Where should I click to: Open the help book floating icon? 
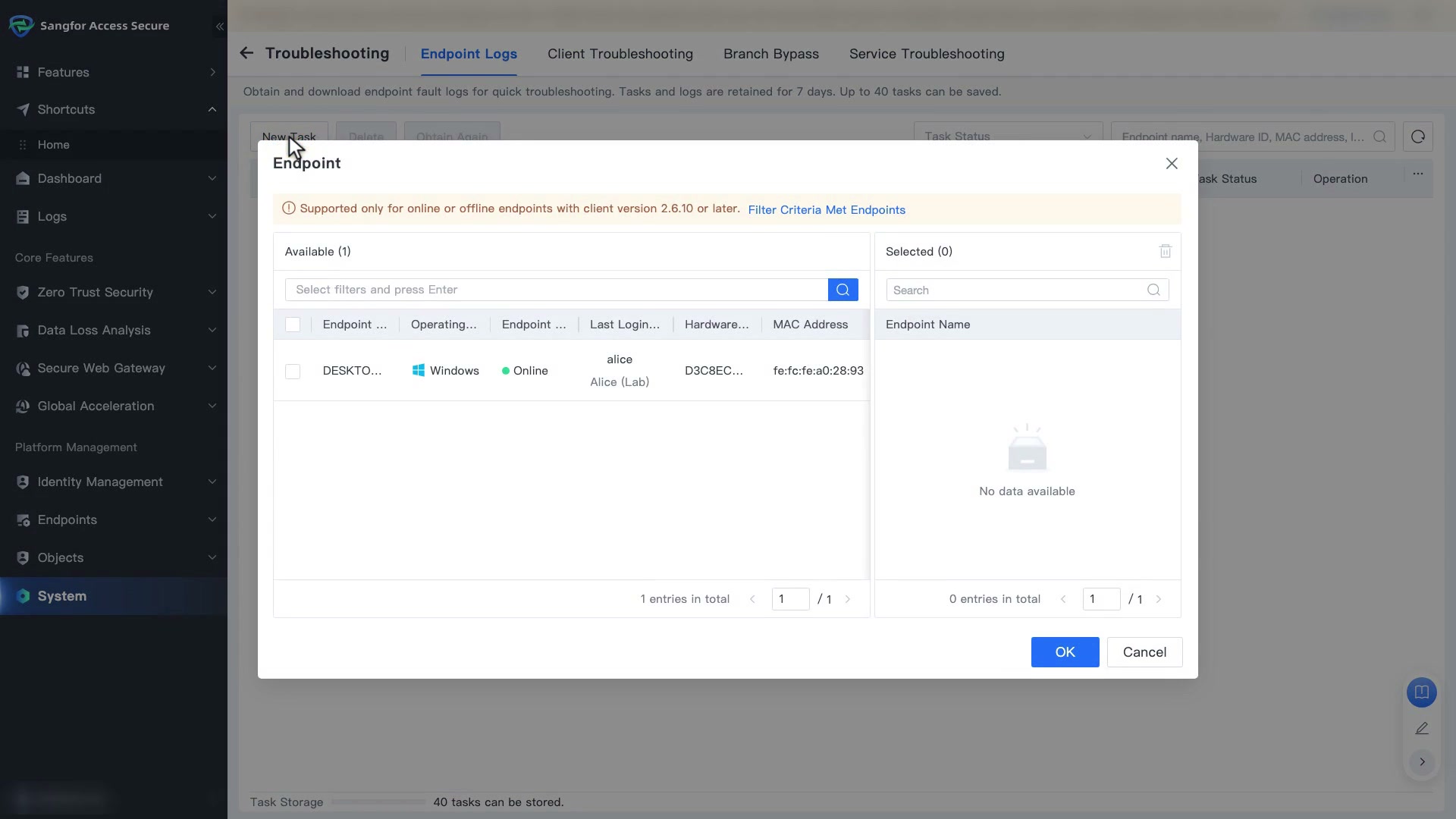[x=1421, y=692]
